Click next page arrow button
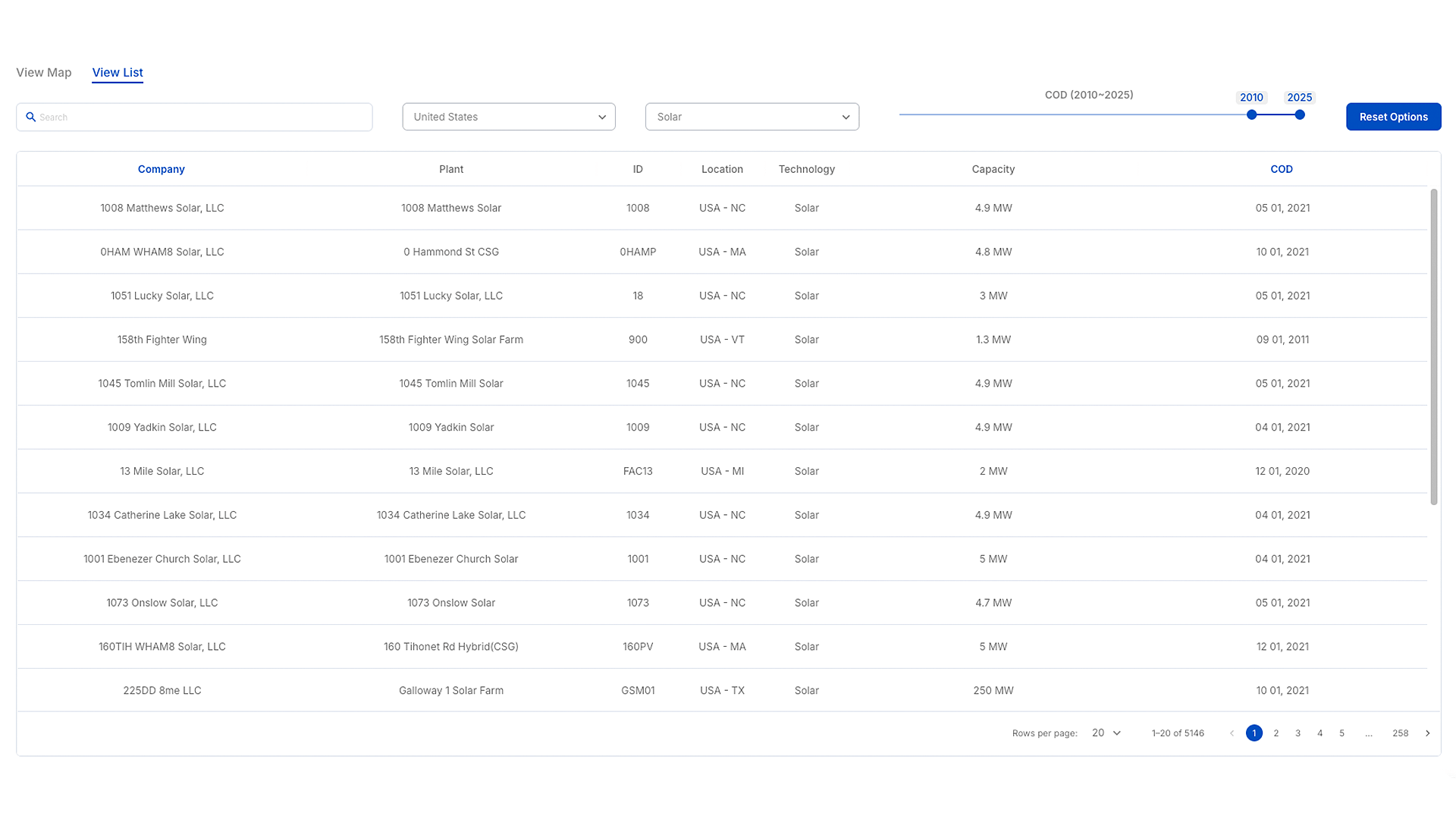Image resolution: width=1456 pixels, height=819 pixels. (x=1428, y=733)
